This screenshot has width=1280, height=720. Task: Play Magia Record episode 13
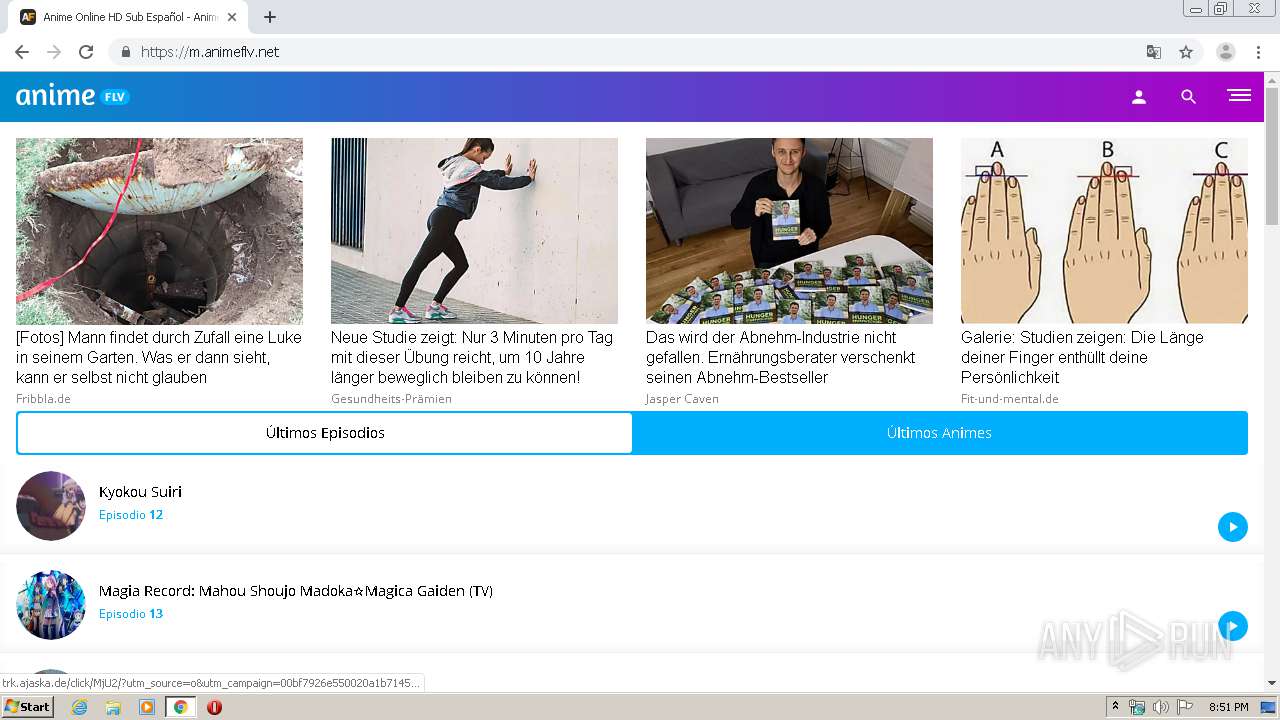1232,626
